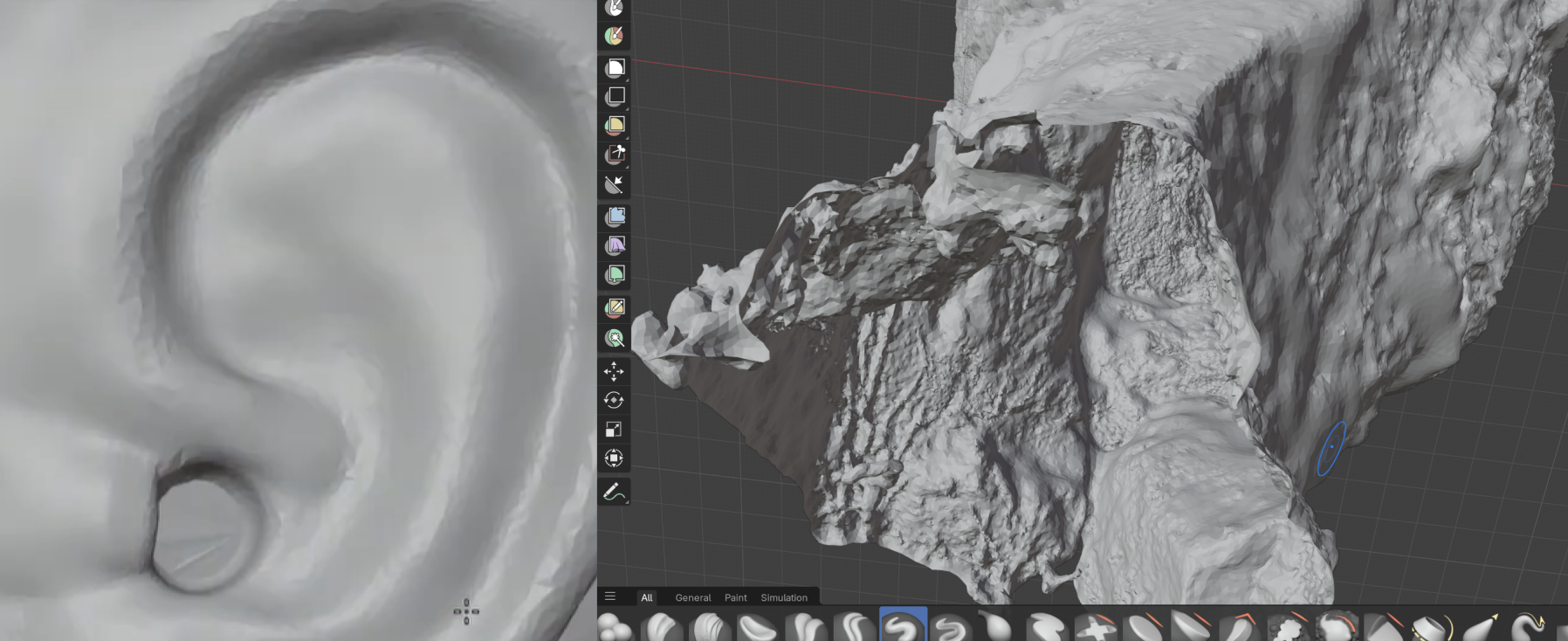Image resolution: width=1568 pixels, height=641 pixels.
Task: Open the brush shelf hamburger menu
Action: [610, 596]
